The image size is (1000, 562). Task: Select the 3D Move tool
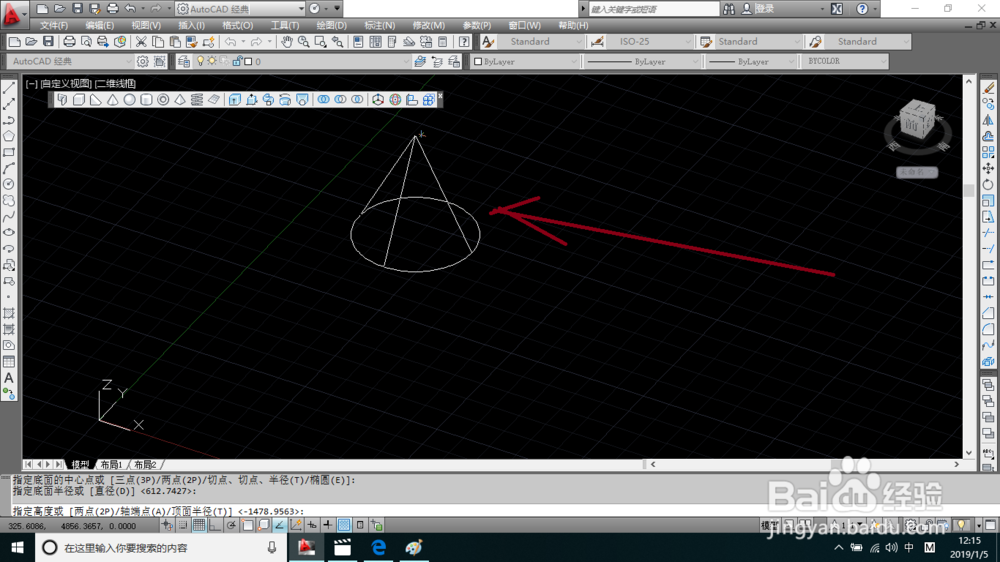378,100
